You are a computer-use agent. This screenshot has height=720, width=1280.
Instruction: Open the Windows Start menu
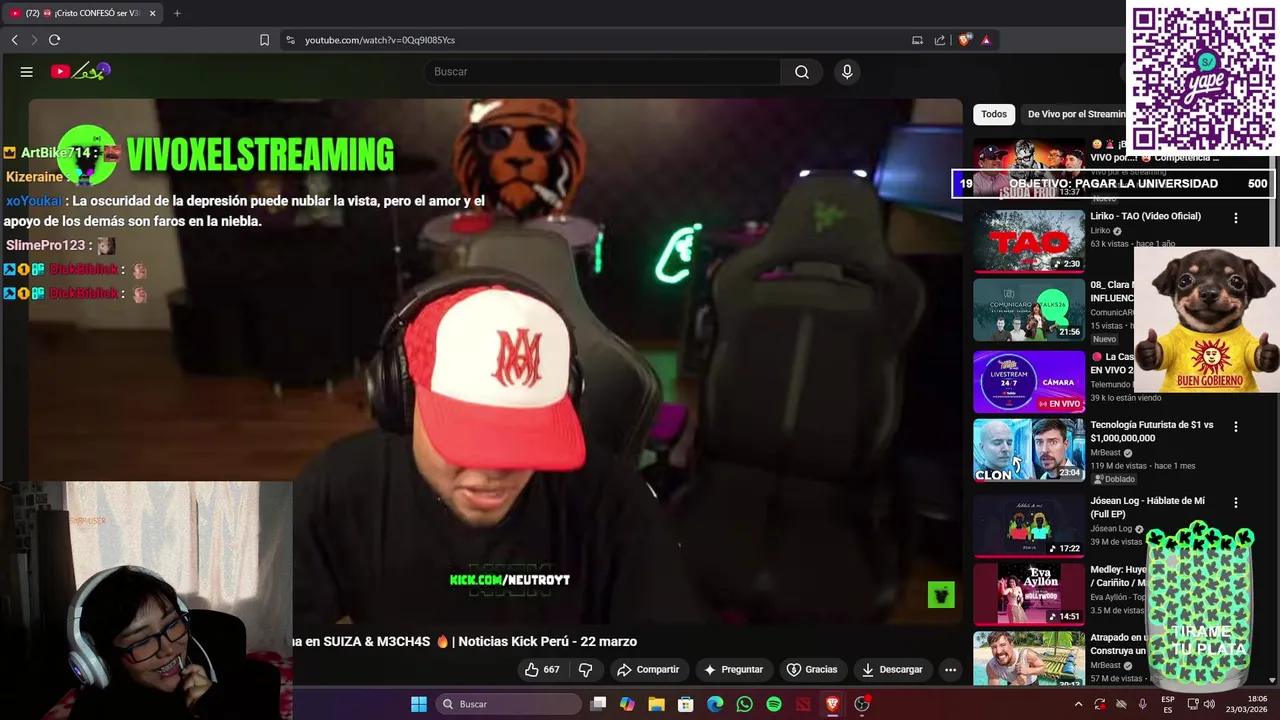point(419,704)
